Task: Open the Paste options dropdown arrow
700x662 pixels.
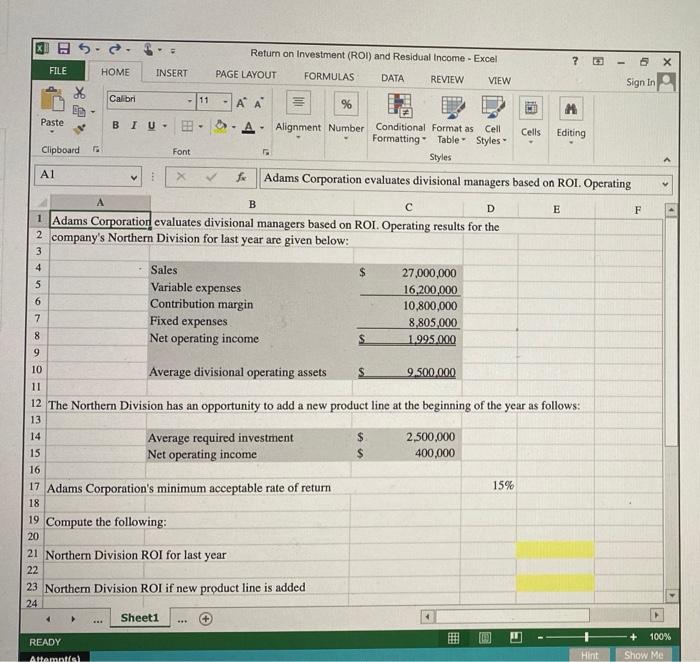Action: [52, 132]
